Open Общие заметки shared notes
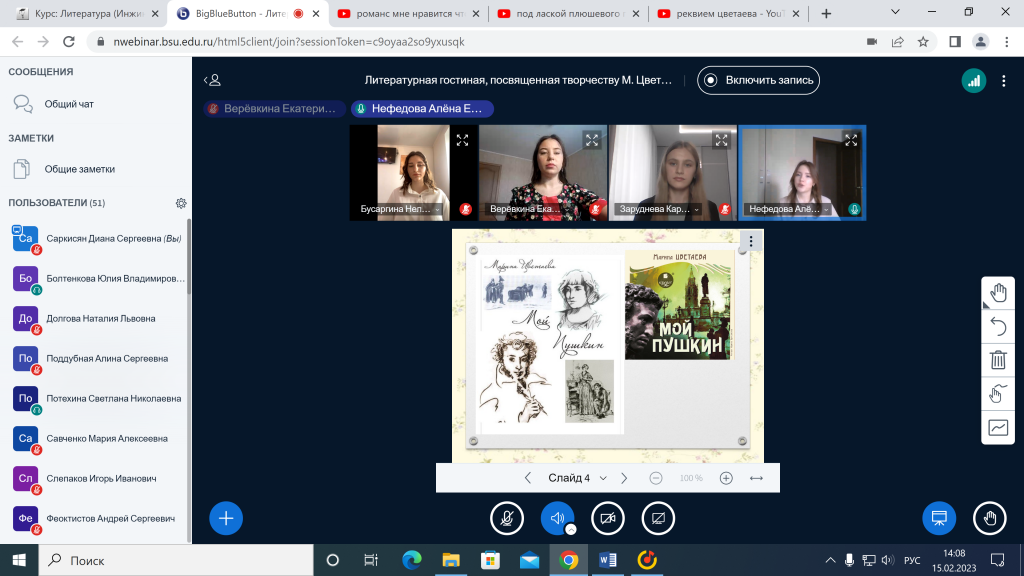Viewport: 1024px width, 576px height. click(x=95, y=169)
